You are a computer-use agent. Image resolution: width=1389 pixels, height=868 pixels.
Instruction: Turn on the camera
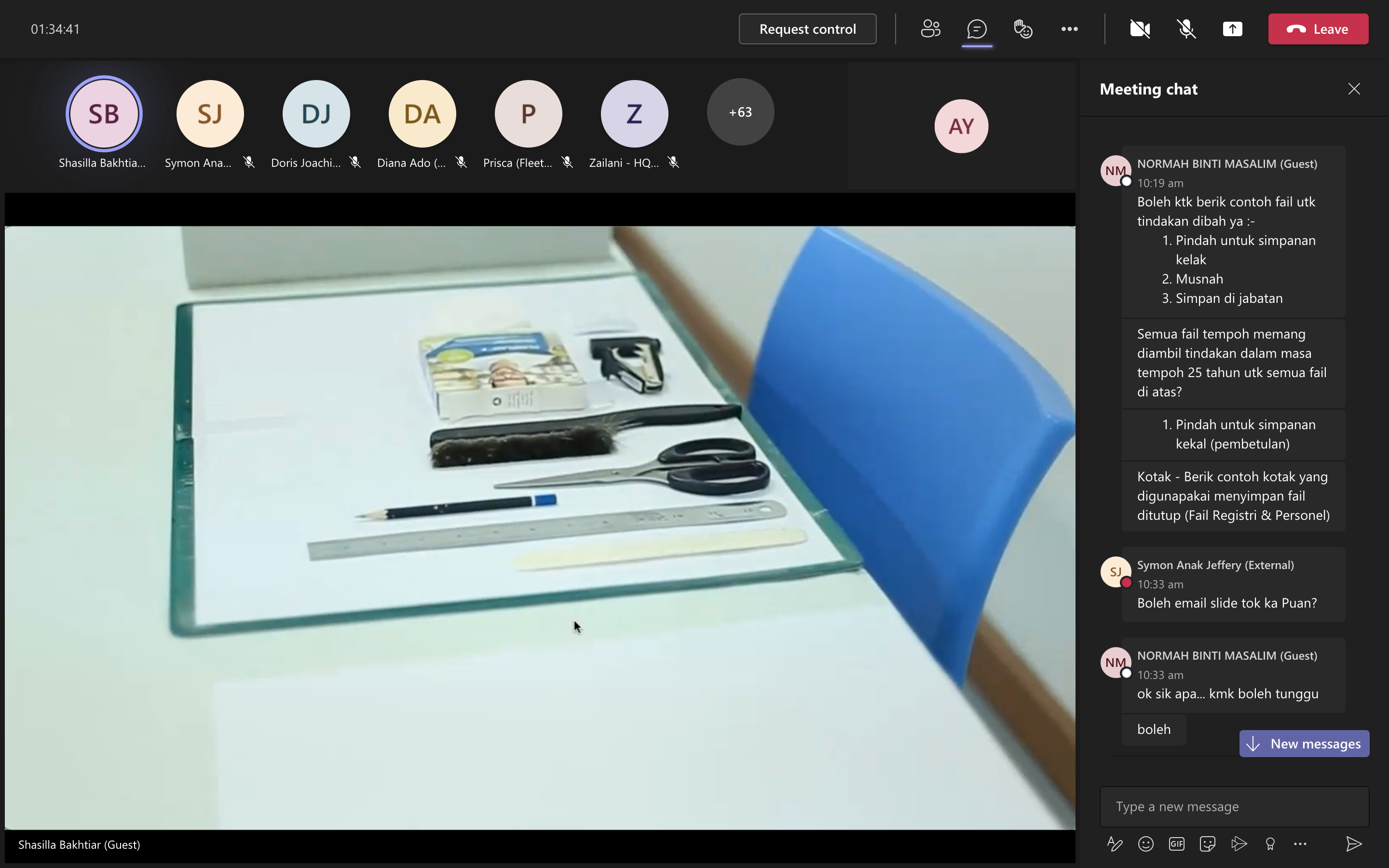point(1140,29)
